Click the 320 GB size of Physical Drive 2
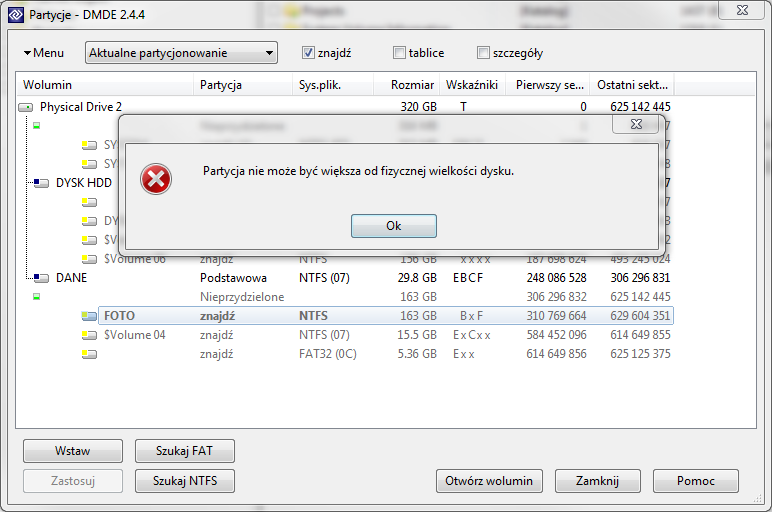Viewport: 772px width, 512px height. pos(418,107)
